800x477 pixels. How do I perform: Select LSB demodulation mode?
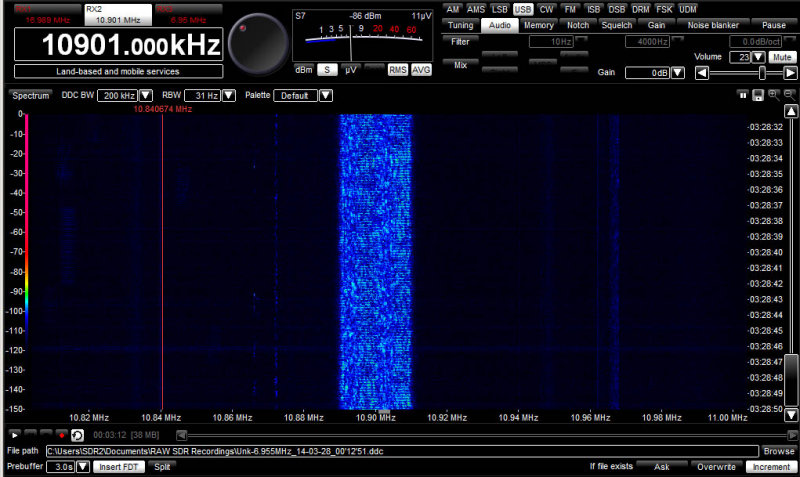[499, 9]
